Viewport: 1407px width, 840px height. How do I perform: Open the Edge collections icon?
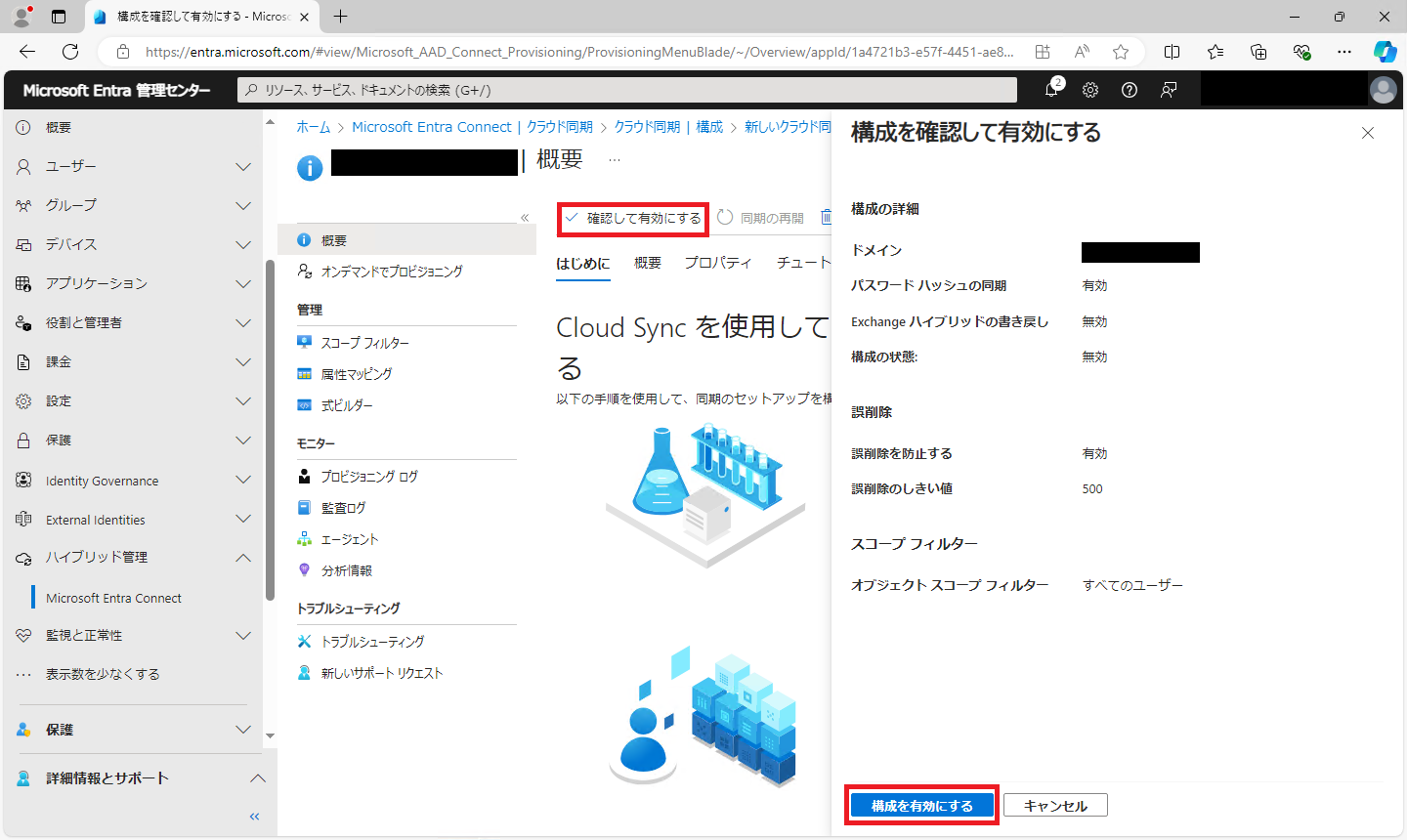[1258, 52]
